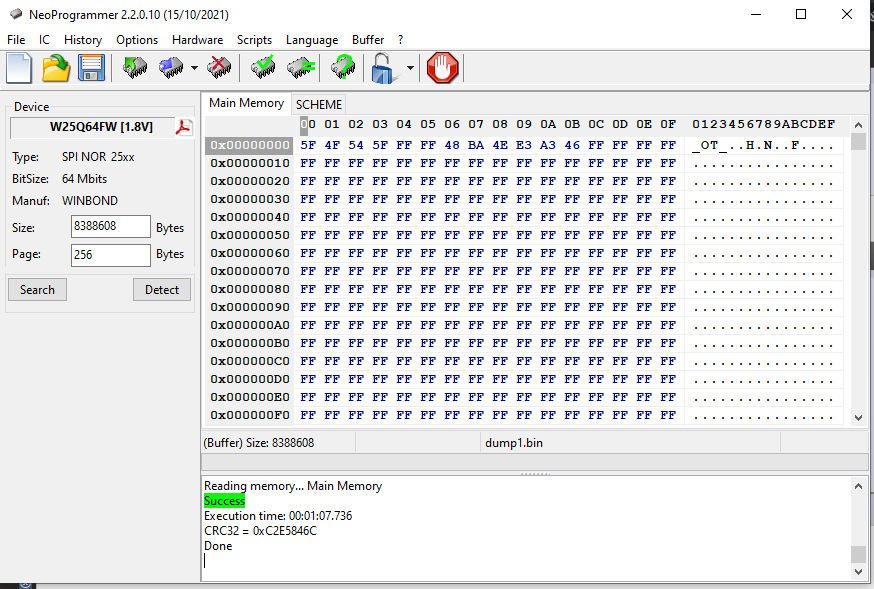Click the Verify IC green checkmark icon

point(263,68)
